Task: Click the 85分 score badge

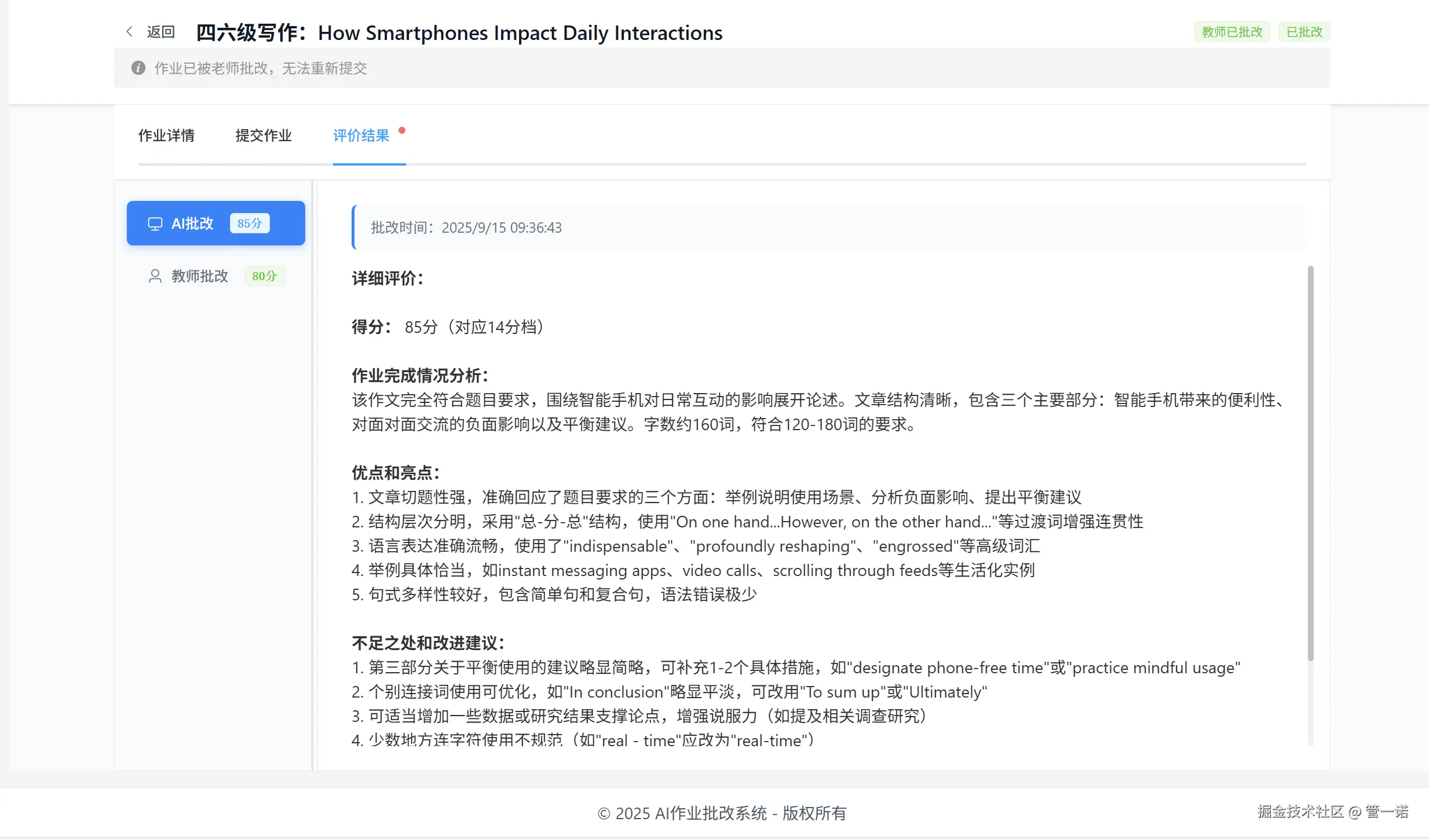Action: click(250, 223)
